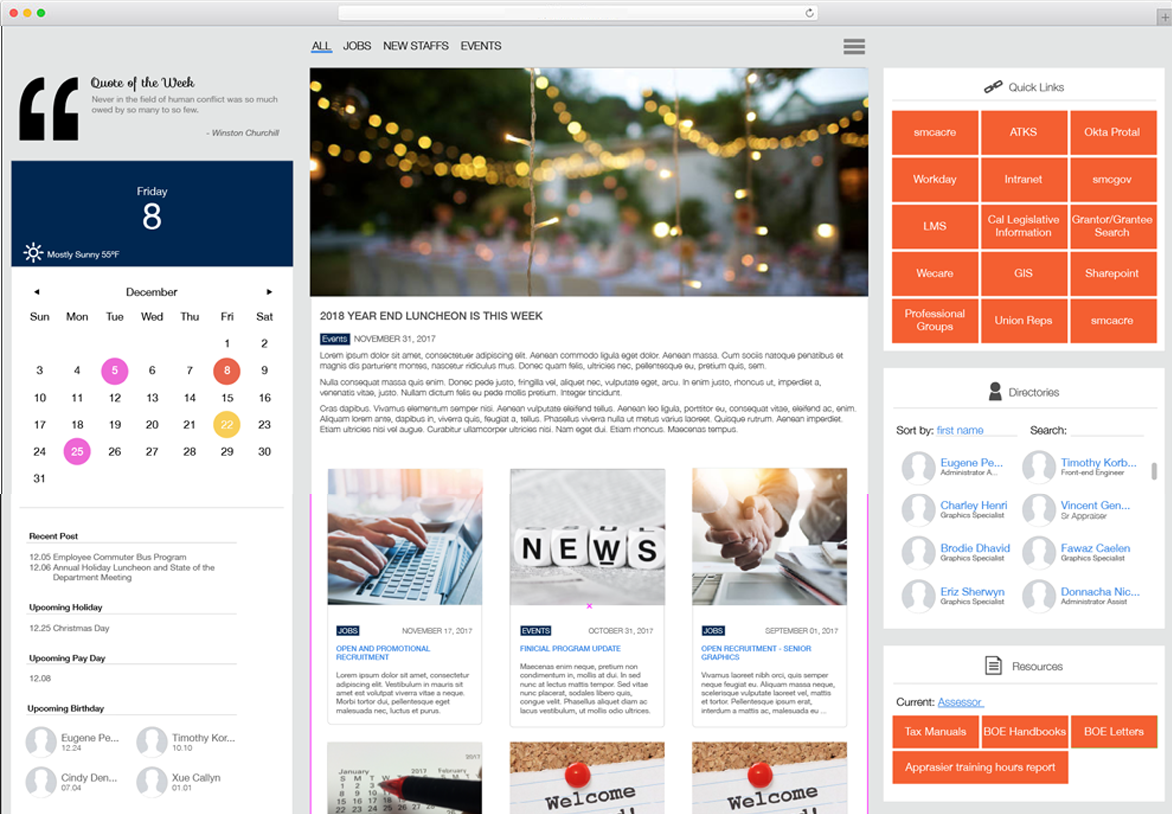Switch to the JOBS tab
The width and height of the screenshot is (1172, 814).
[x=357, y=46]
